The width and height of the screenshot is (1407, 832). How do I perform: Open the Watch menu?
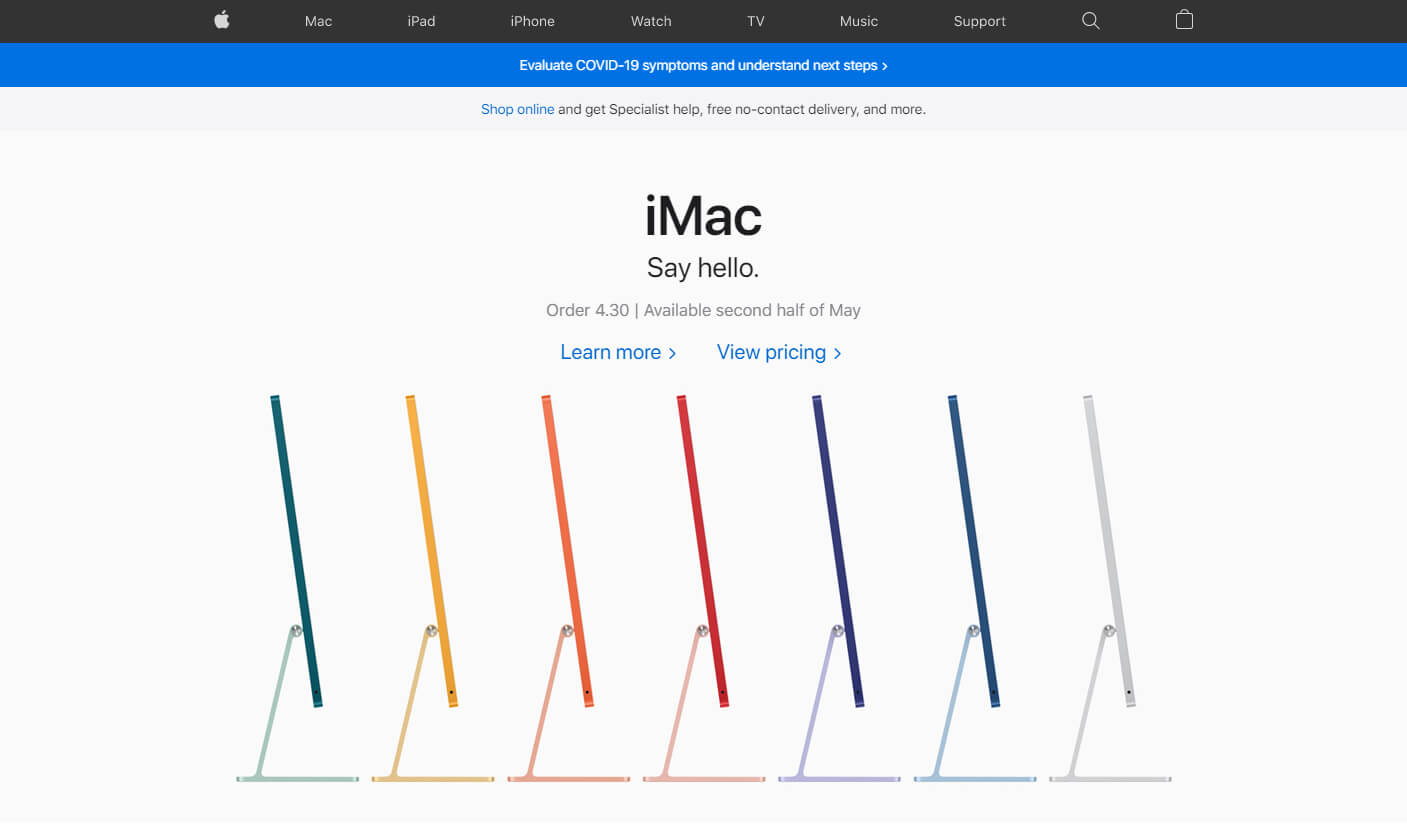click(650, 21)
